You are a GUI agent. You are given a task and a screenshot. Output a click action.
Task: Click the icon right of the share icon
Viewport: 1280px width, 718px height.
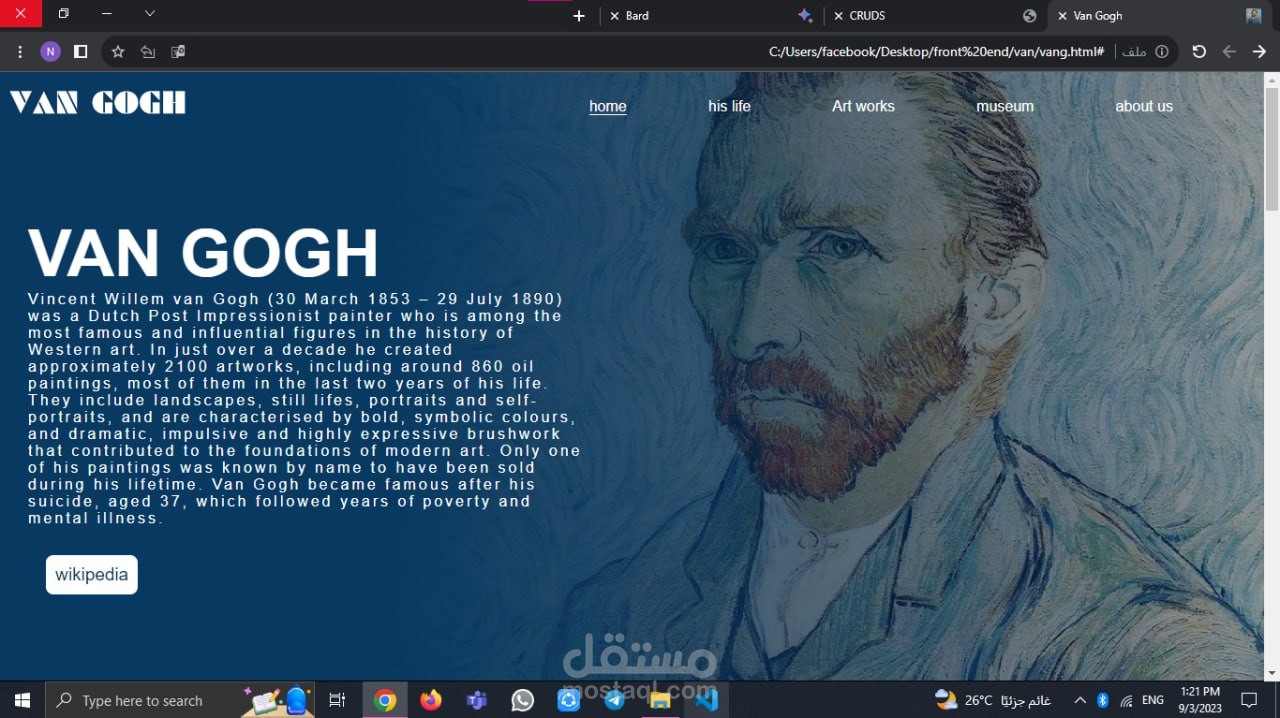click(178, 52)
